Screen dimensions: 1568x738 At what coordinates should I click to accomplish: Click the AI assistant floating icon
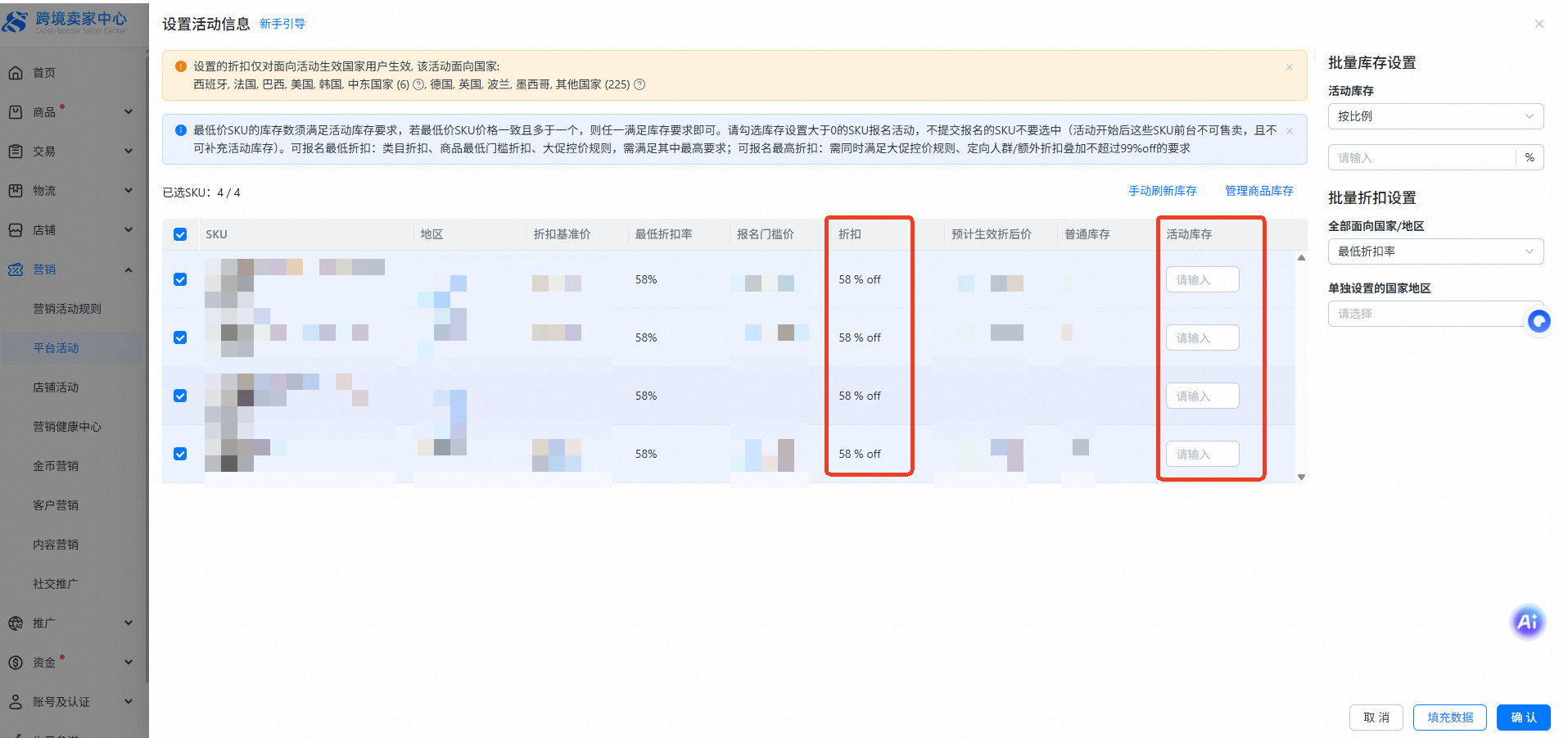pyautogui.click(x=1527, y=622)
